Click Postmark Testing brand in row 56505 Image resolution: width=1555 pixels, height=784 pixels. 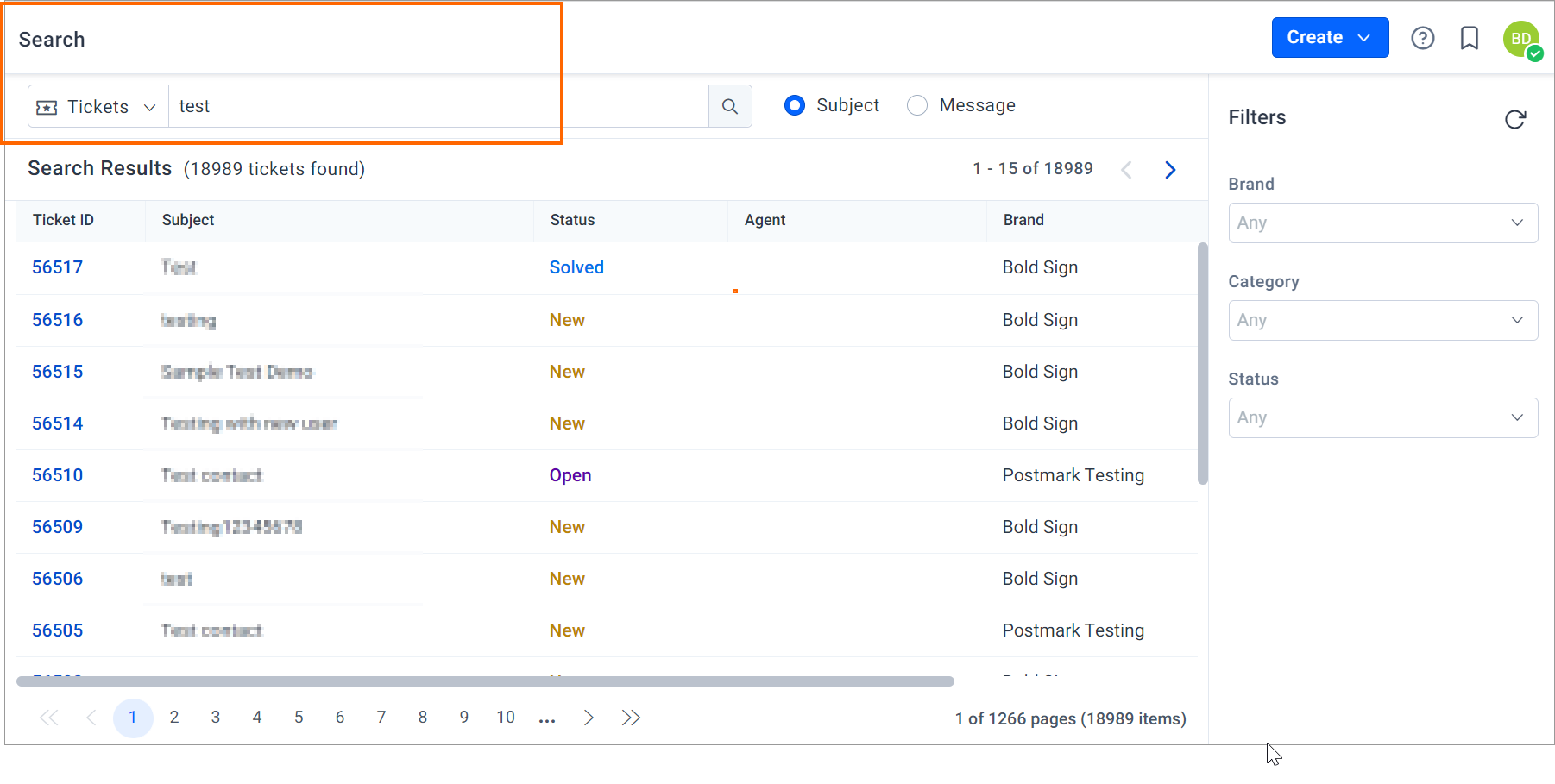pos(1073,630)
